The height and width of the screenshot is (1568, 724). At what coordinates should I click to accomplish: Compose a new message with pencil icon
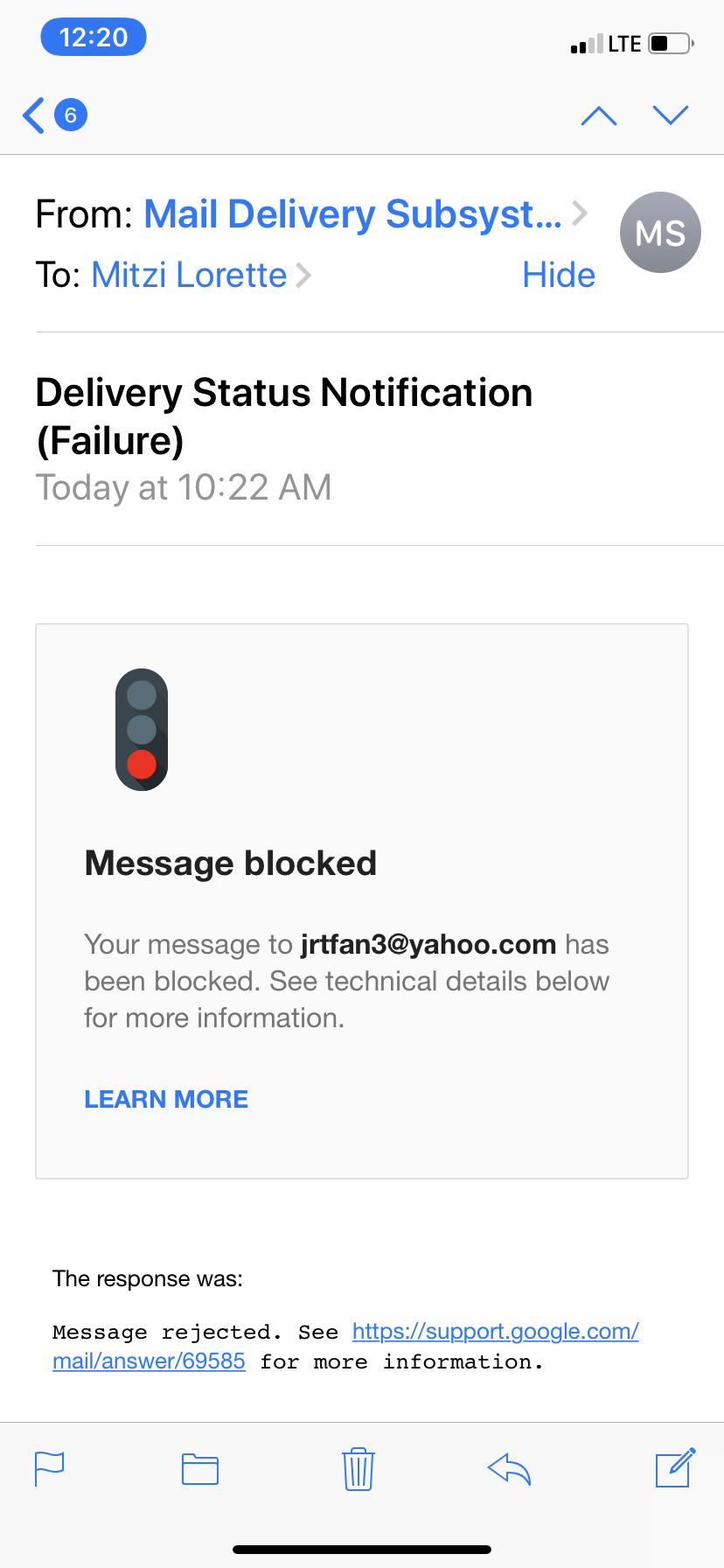[x=675, y=1467]
